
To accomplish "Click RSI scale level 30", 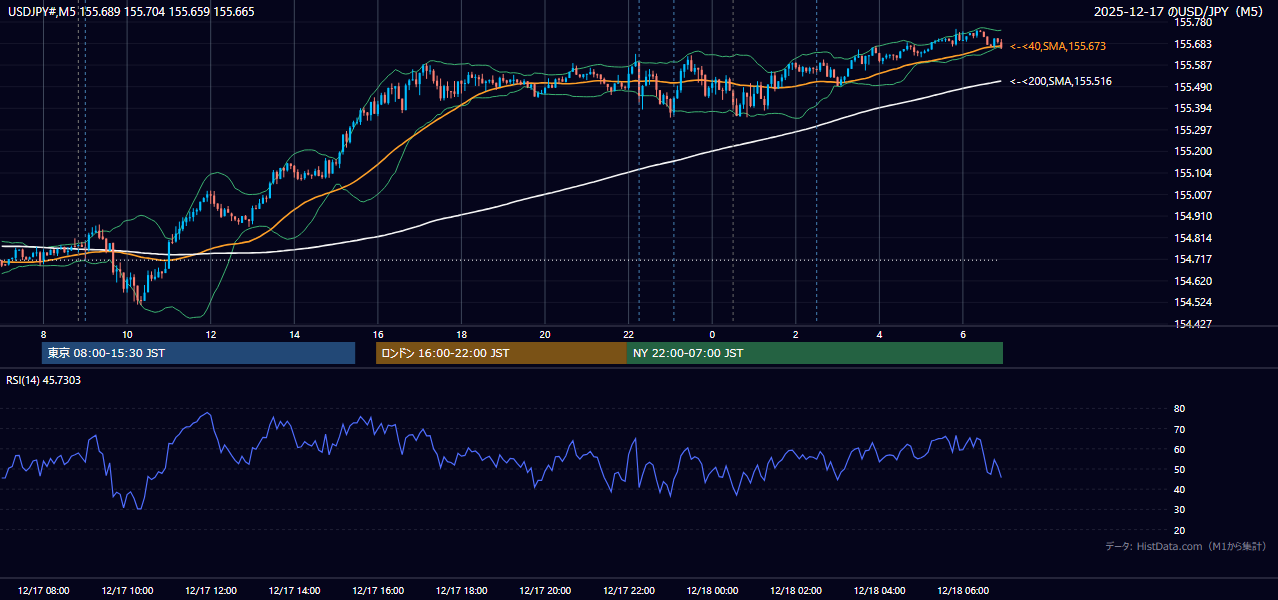I will click(x=1179, y=510).
